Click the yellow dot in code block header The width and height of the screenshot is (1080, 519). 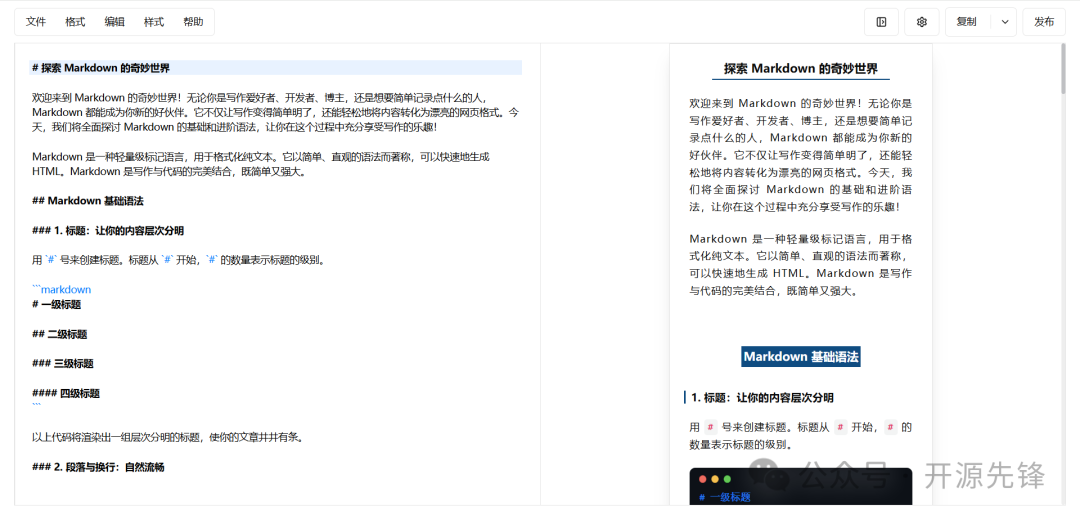pos(715,479)
